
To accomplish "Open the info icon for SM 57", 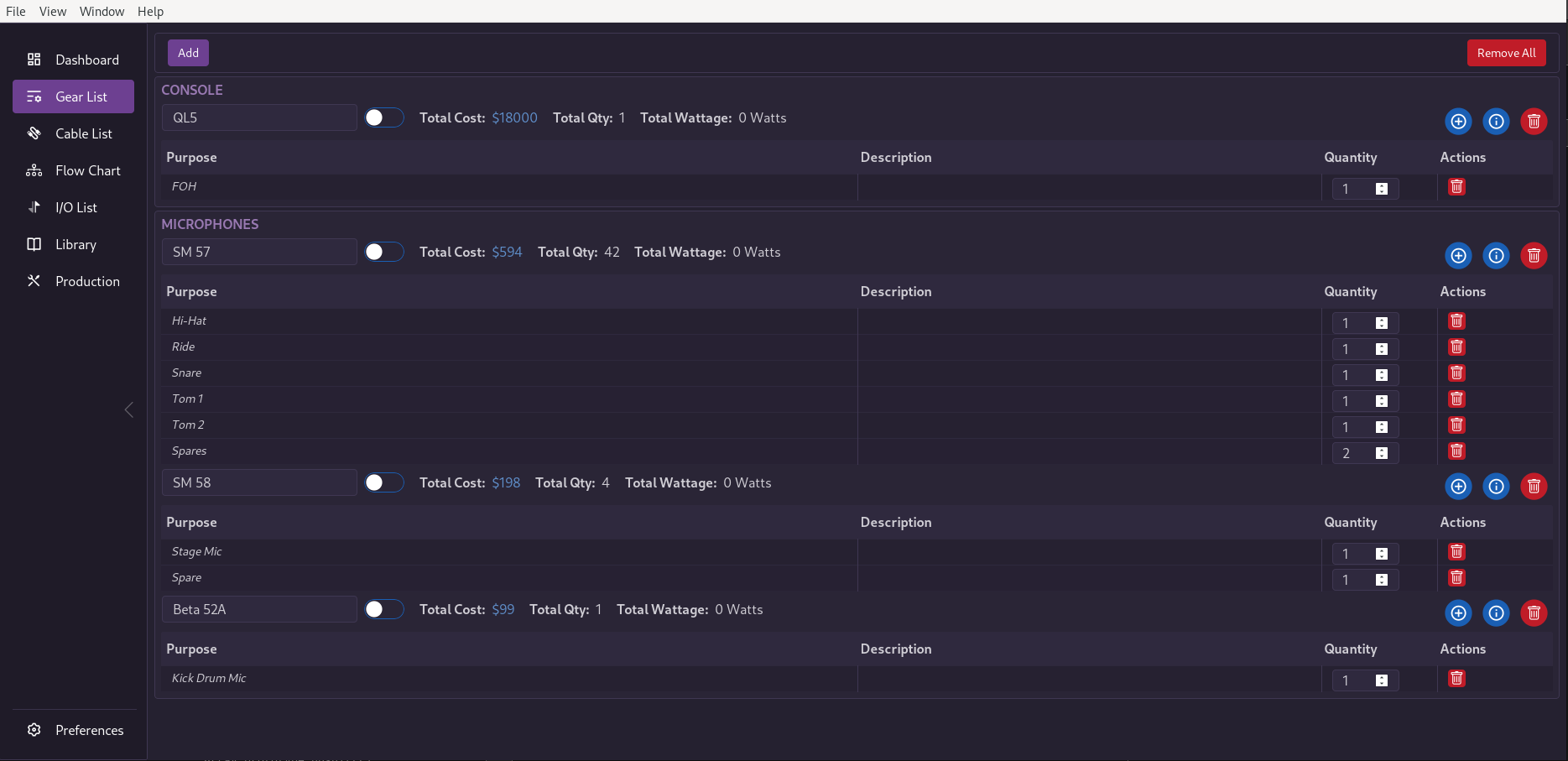I will pos(1496,256).
